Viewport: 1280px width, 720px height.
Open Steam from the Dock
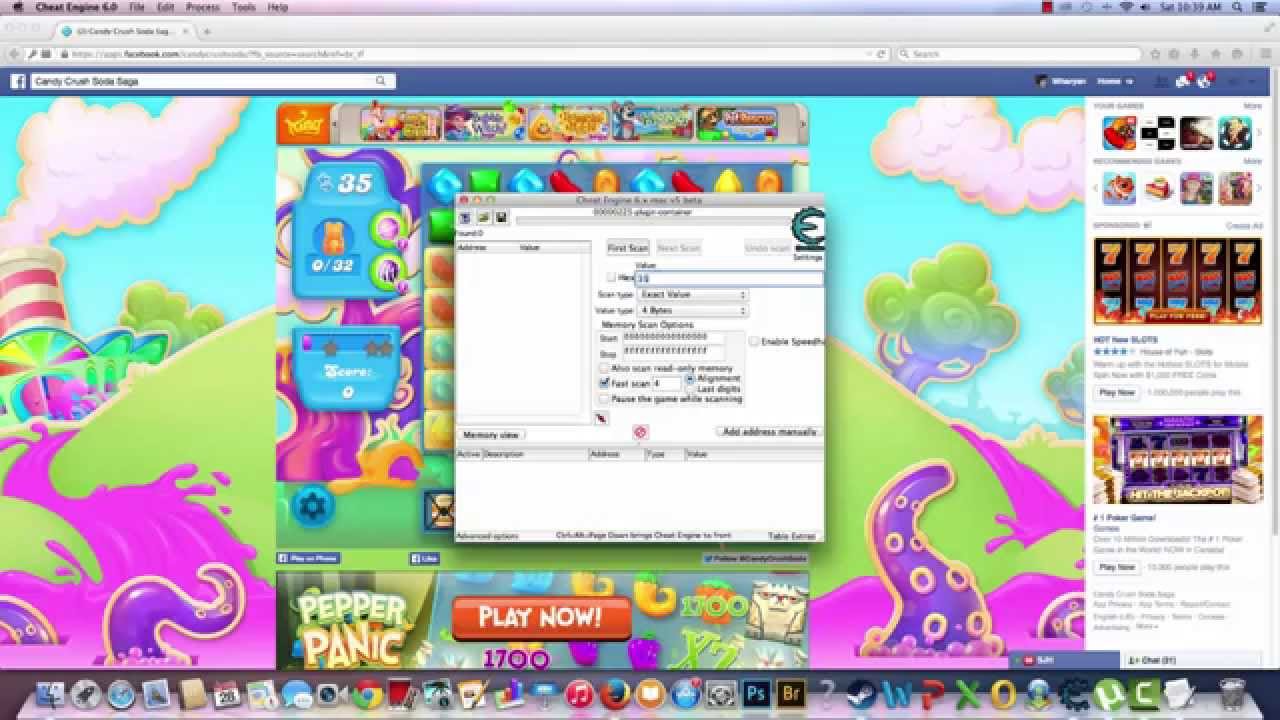(x=862, y=693)
